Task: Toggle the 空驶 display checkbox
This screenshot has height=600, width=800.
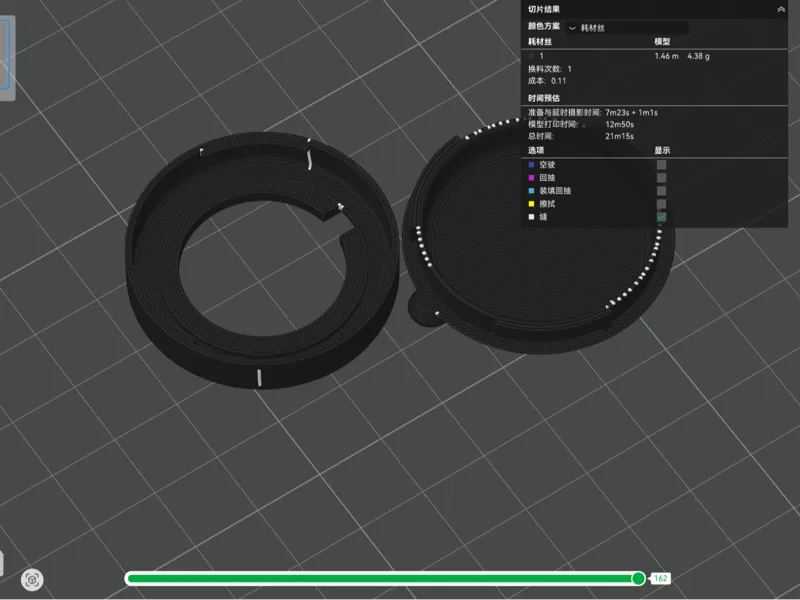Action: pyautogui.click(x=661, y=165)
